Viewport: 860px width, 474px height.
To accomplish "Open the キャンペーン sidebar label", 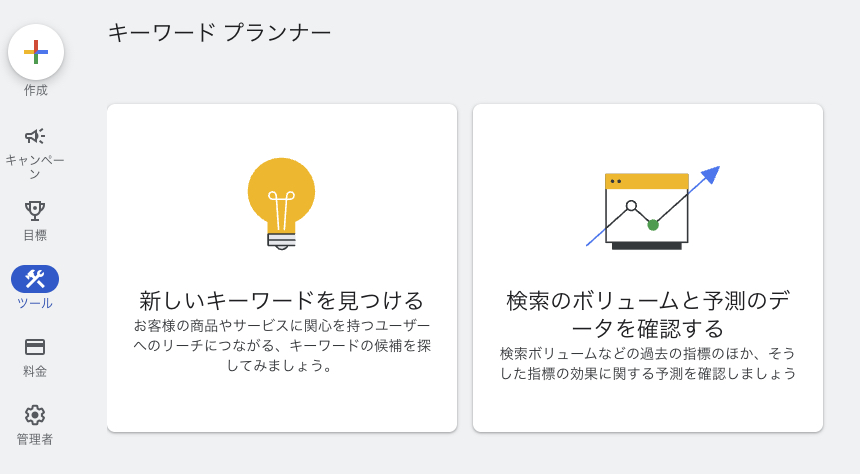I will coord(35,167).
